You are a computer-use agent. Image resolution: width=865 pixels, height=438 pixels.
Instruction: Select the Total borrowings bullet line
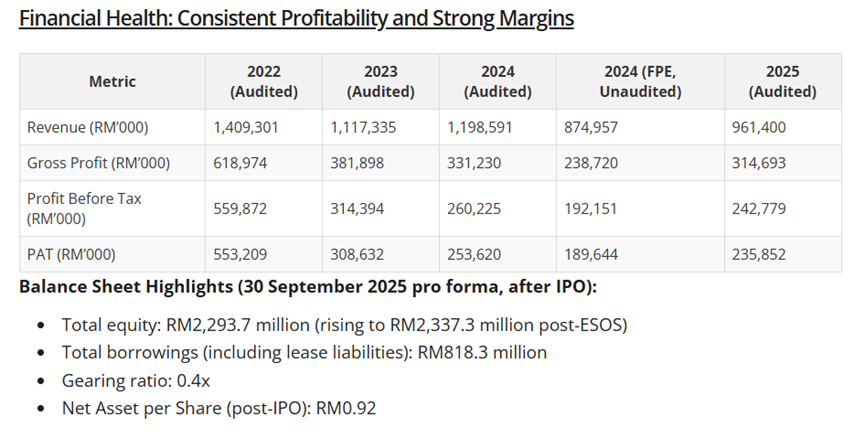304,352
